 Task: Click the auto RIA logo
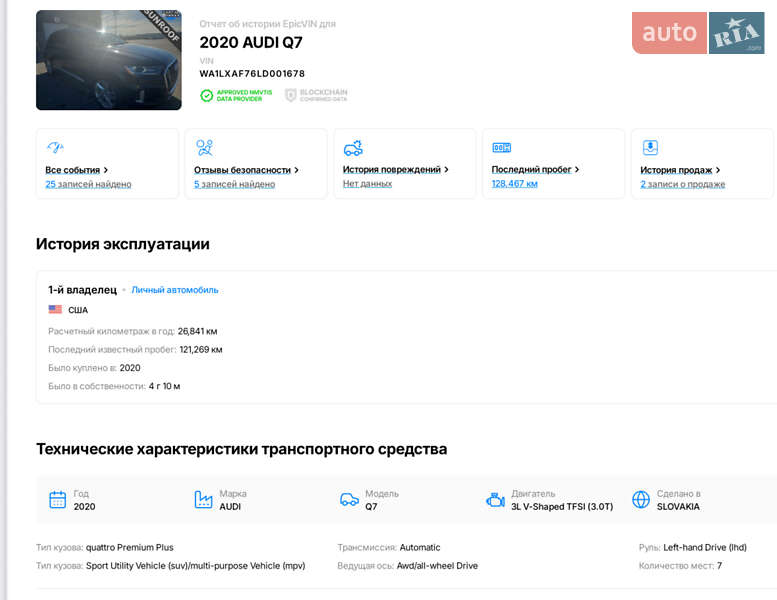[x=698, y=33]
